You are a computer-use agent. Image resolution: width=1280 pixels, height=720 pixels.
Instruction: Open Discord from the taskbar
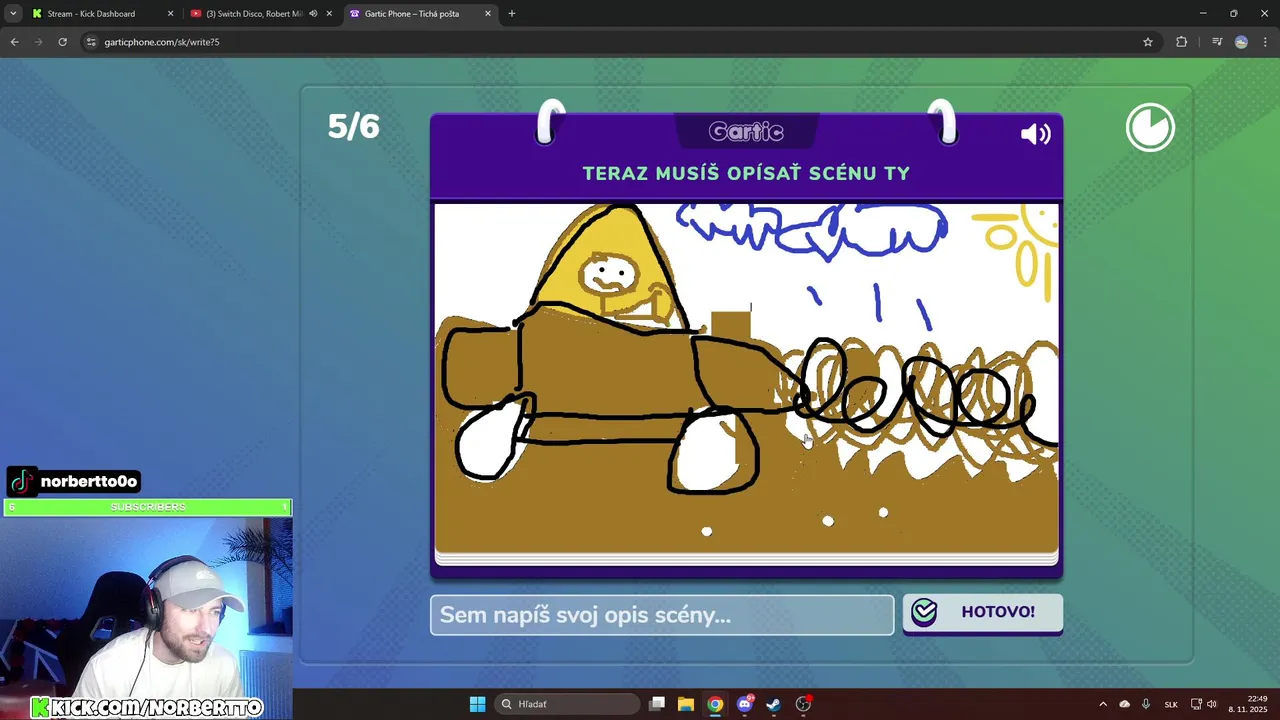tap(744, 704)
